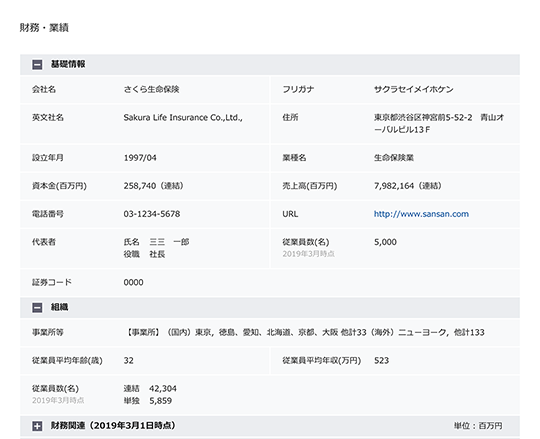Select Sakura Life Insurance Co.,Ltd., text
This screenshot has height=439, width=540.
pos(183,117)
